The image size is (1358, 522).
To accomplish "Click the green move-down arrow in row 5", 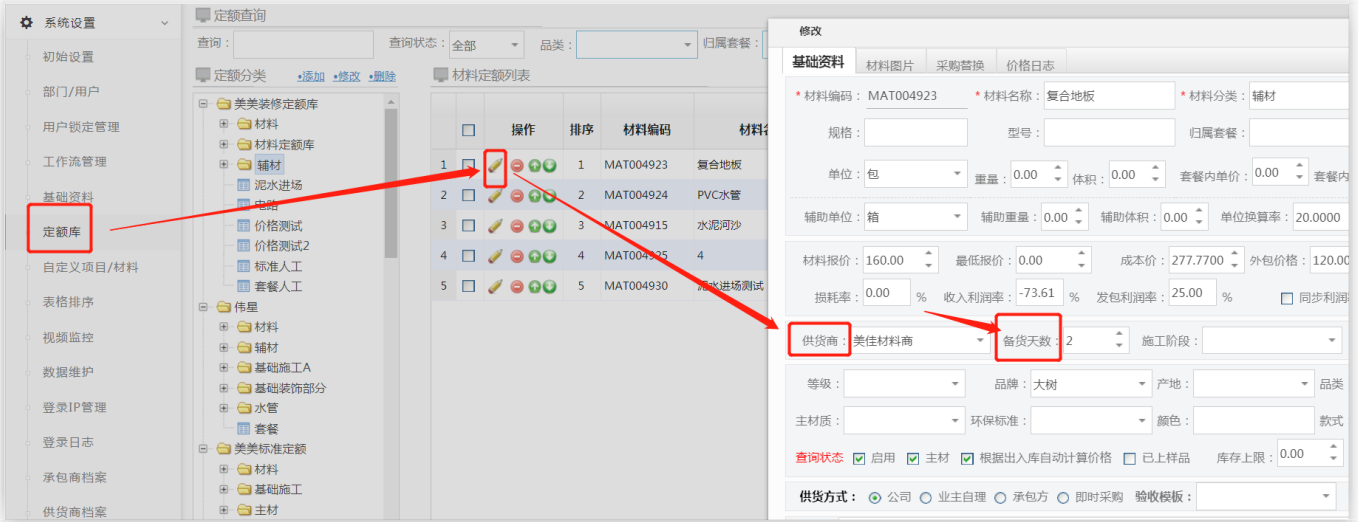I will click(x=550, y=287).
